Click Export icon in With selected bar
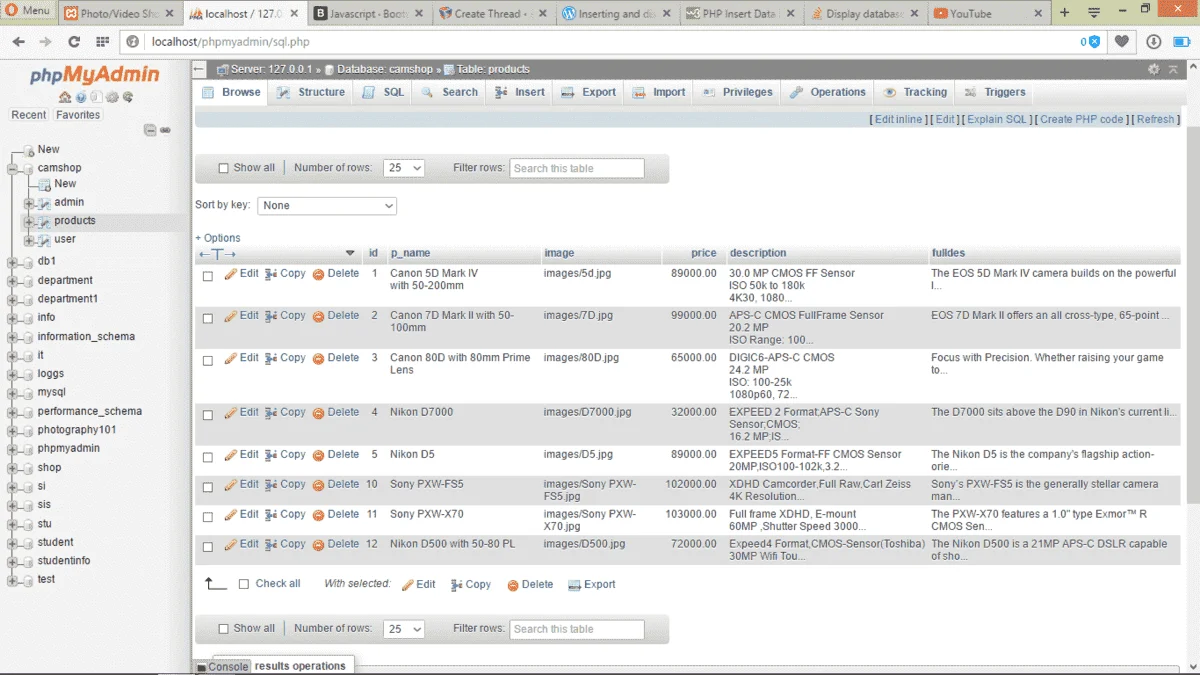 [x=575, y=585]
